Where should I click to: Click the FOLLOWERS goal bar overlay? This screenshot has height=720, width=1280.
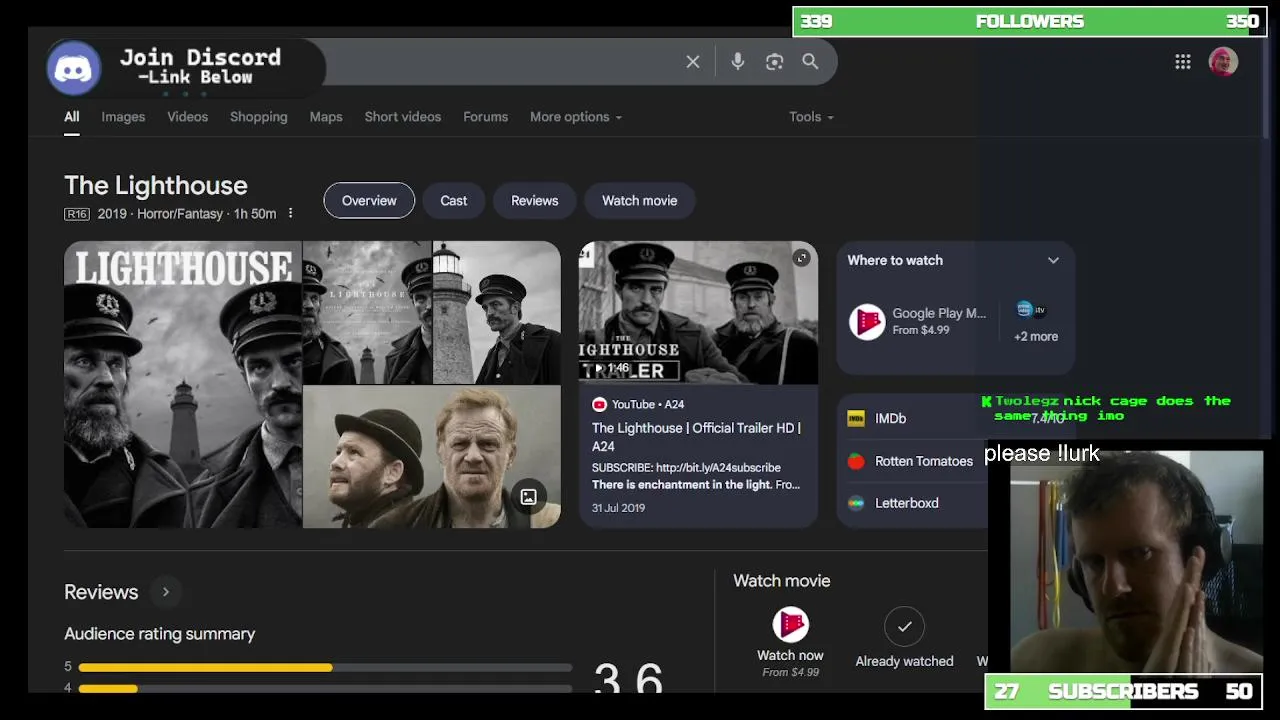(1029, 21)
